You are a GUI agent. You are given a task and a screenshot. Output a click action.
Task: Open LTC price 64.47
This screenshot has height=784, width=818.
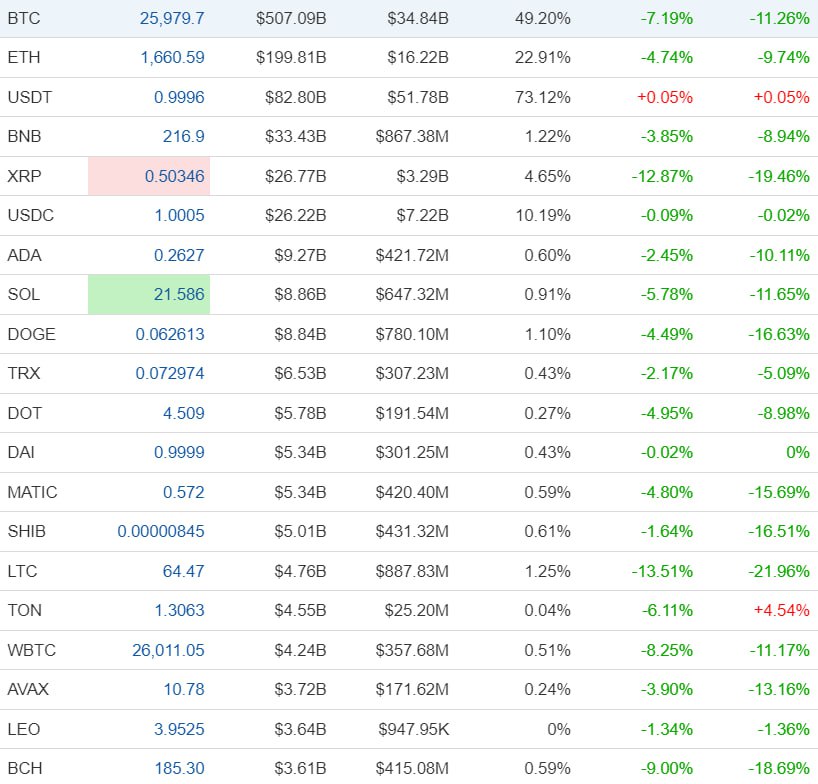click(184, 572)
